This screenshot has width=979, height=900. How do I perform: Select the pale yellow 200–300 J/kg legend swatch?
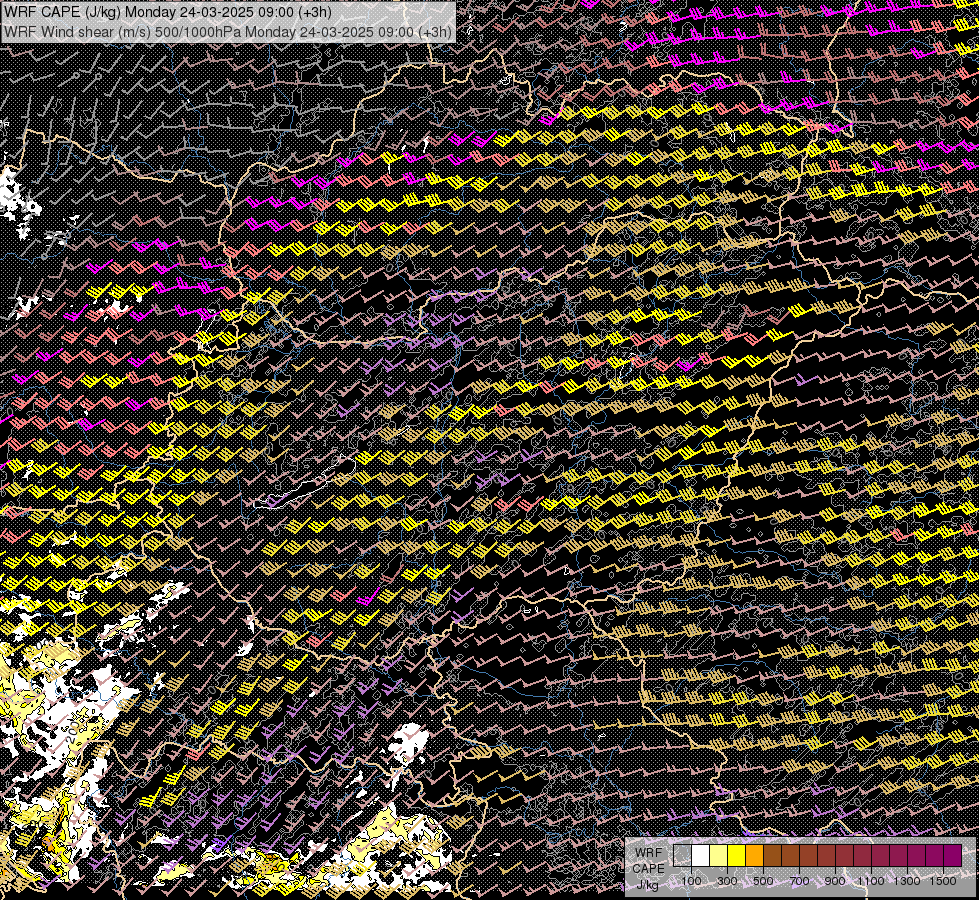tap(719, 856)
